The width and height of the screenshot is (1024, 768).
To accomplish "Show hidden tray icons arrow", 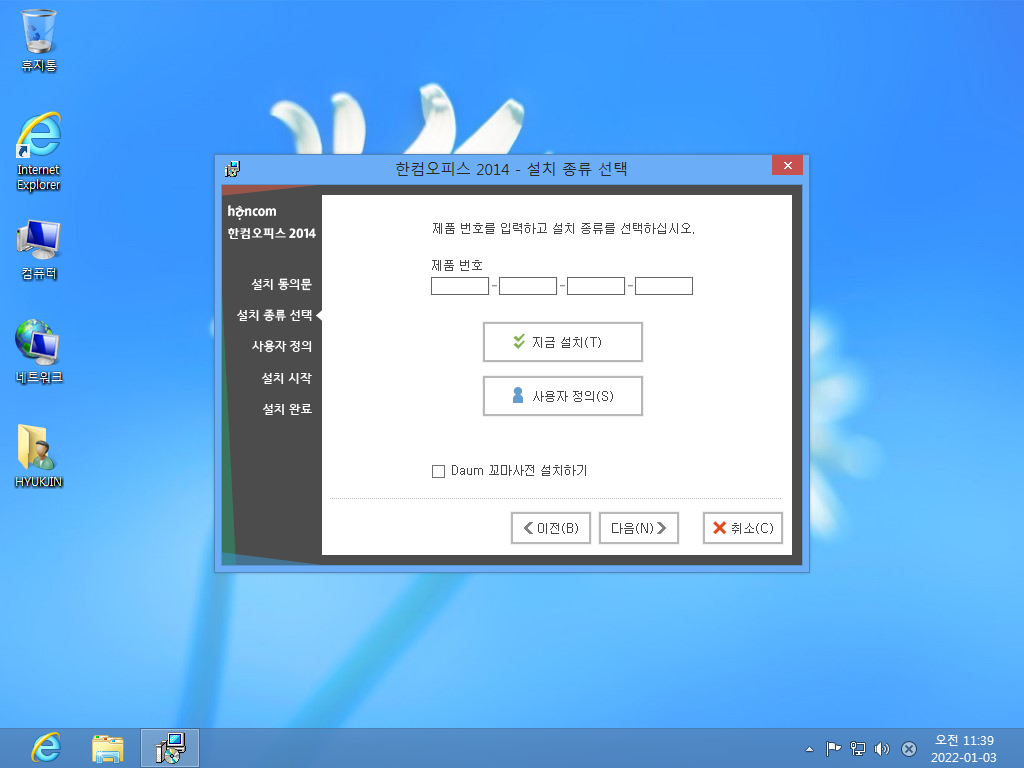I will (x=809, y=749).
